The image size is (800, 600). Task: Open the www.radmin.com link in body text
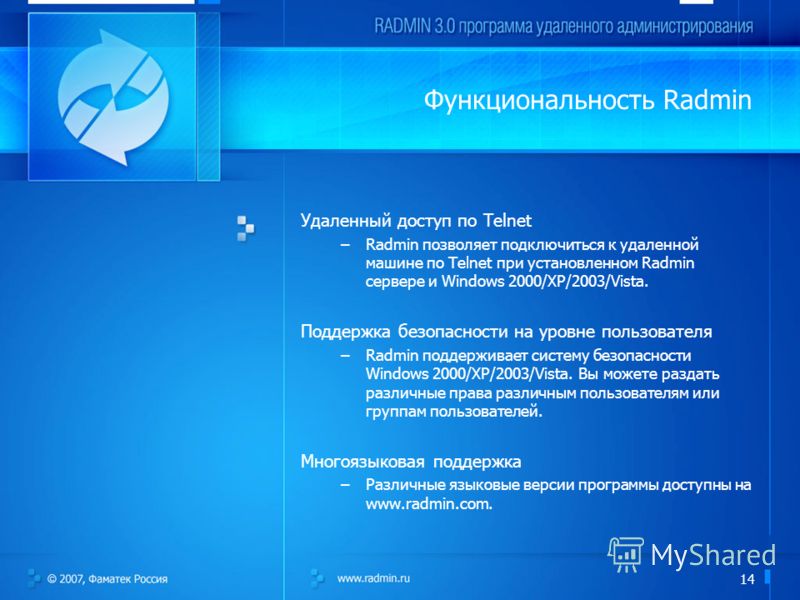point(428,505)
